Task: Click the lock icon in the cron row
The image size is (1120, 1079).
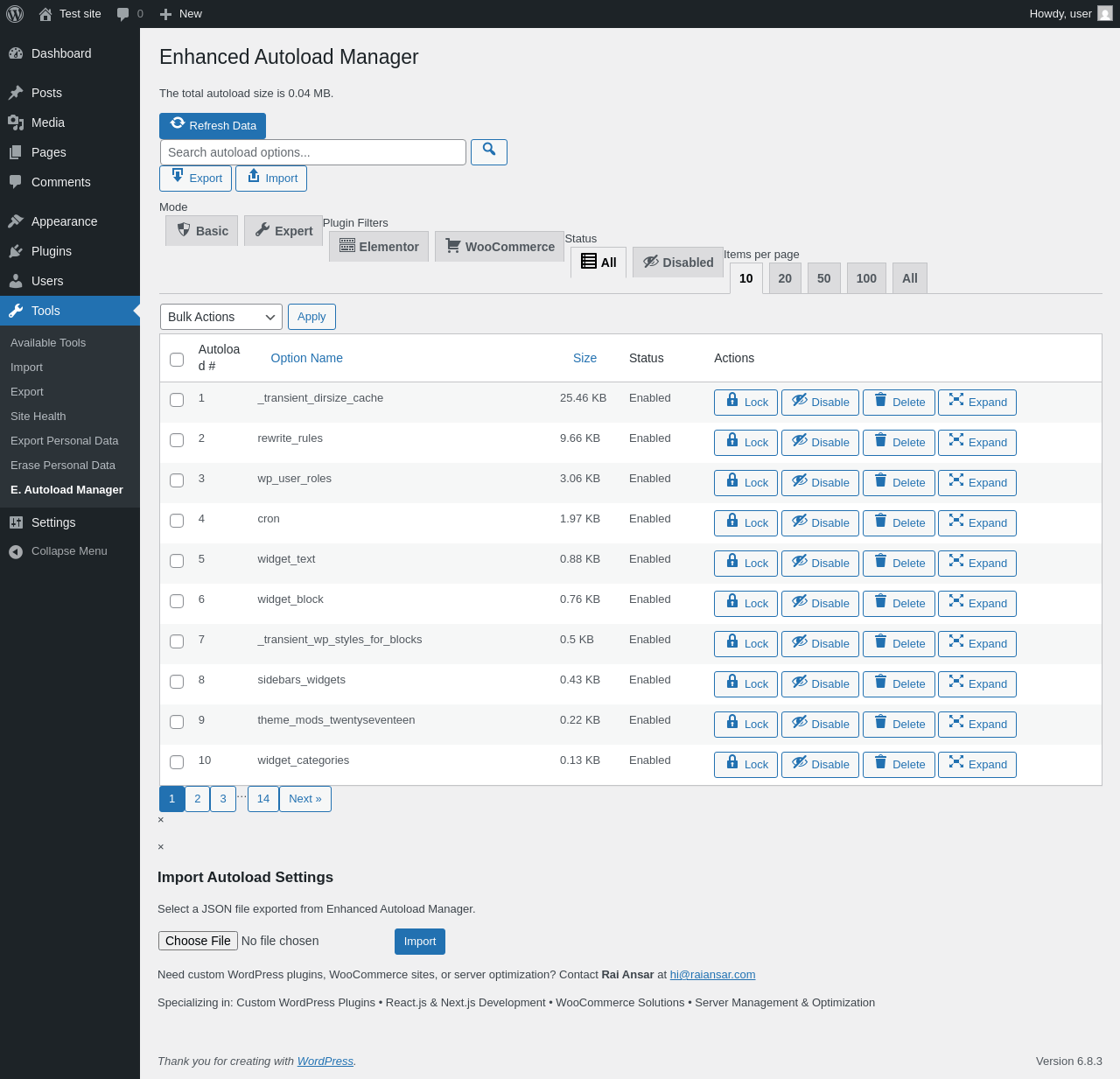Action: pos(732,520)
